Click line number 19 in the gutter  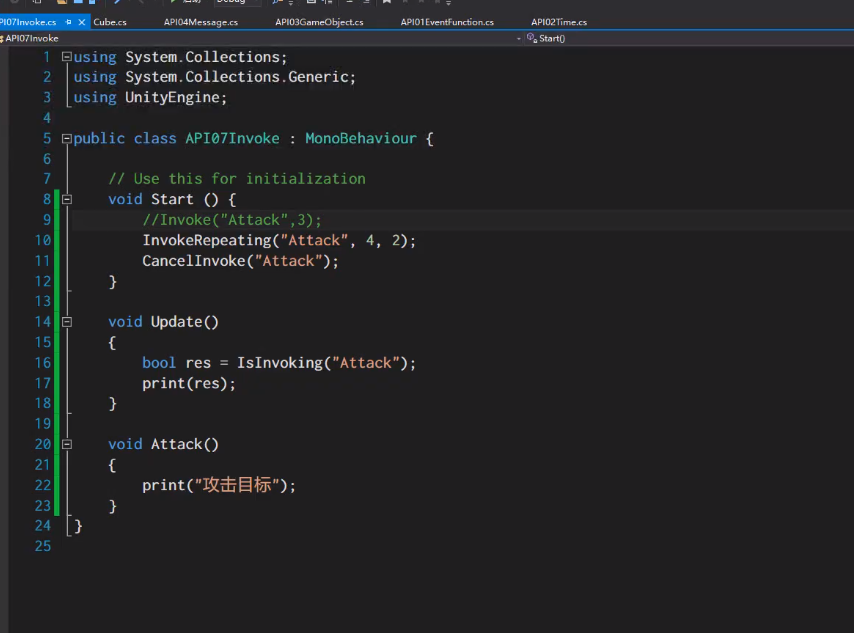click(42, 424)
